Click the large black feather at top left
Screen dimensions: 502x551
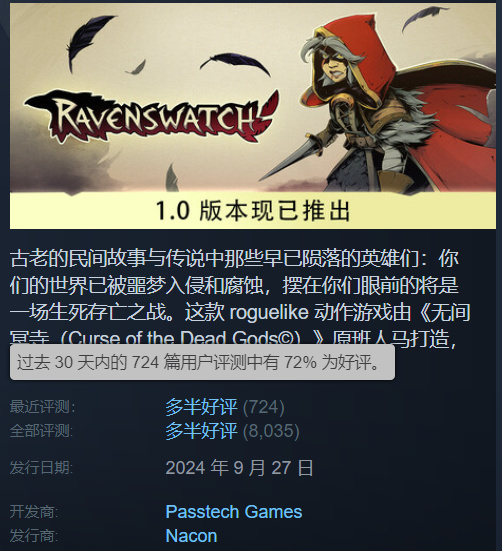(91, 39)
